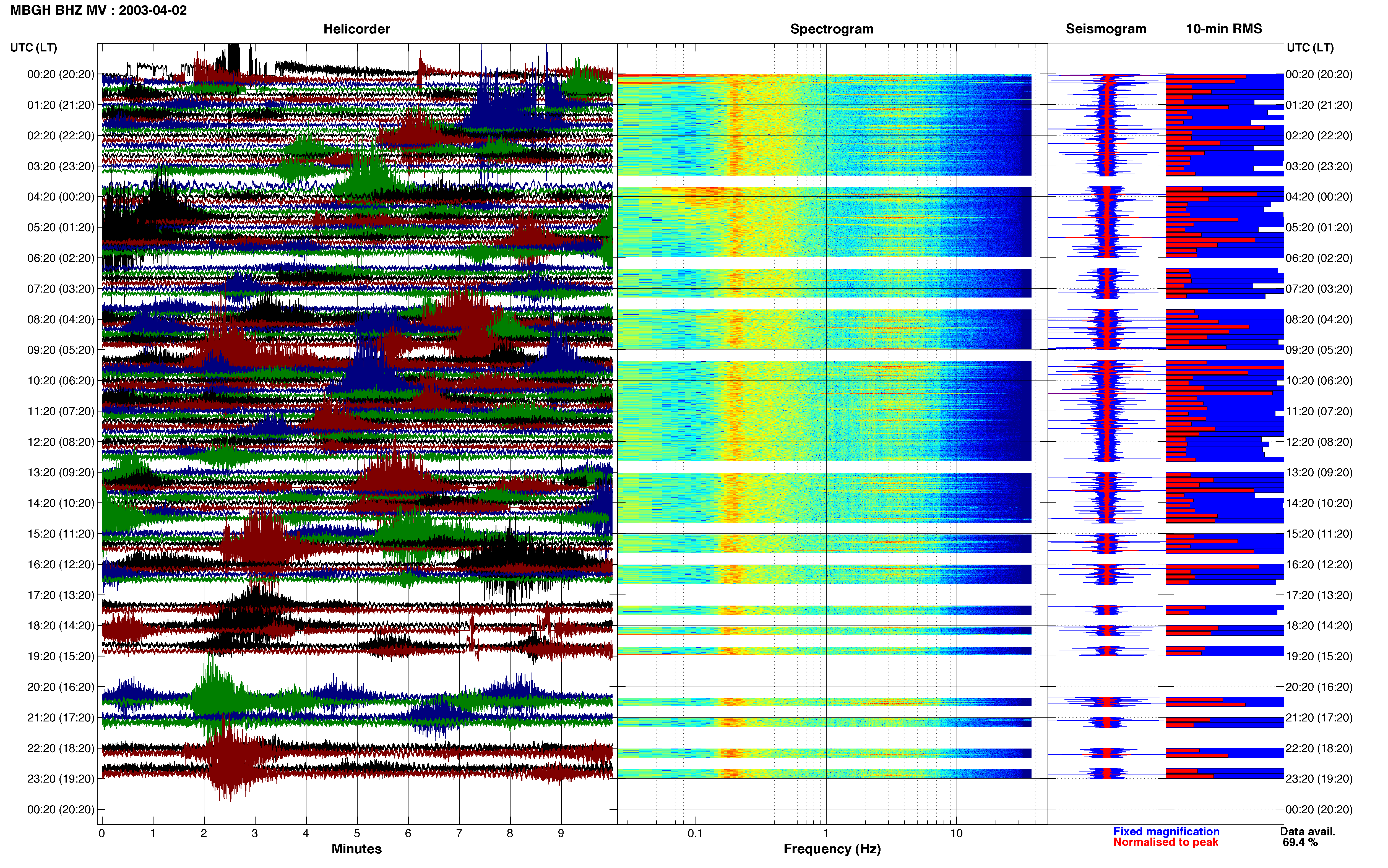The image size is (1388, 868).
Task: Click the "1" tick on the Frequency axis
Action: 826,833
